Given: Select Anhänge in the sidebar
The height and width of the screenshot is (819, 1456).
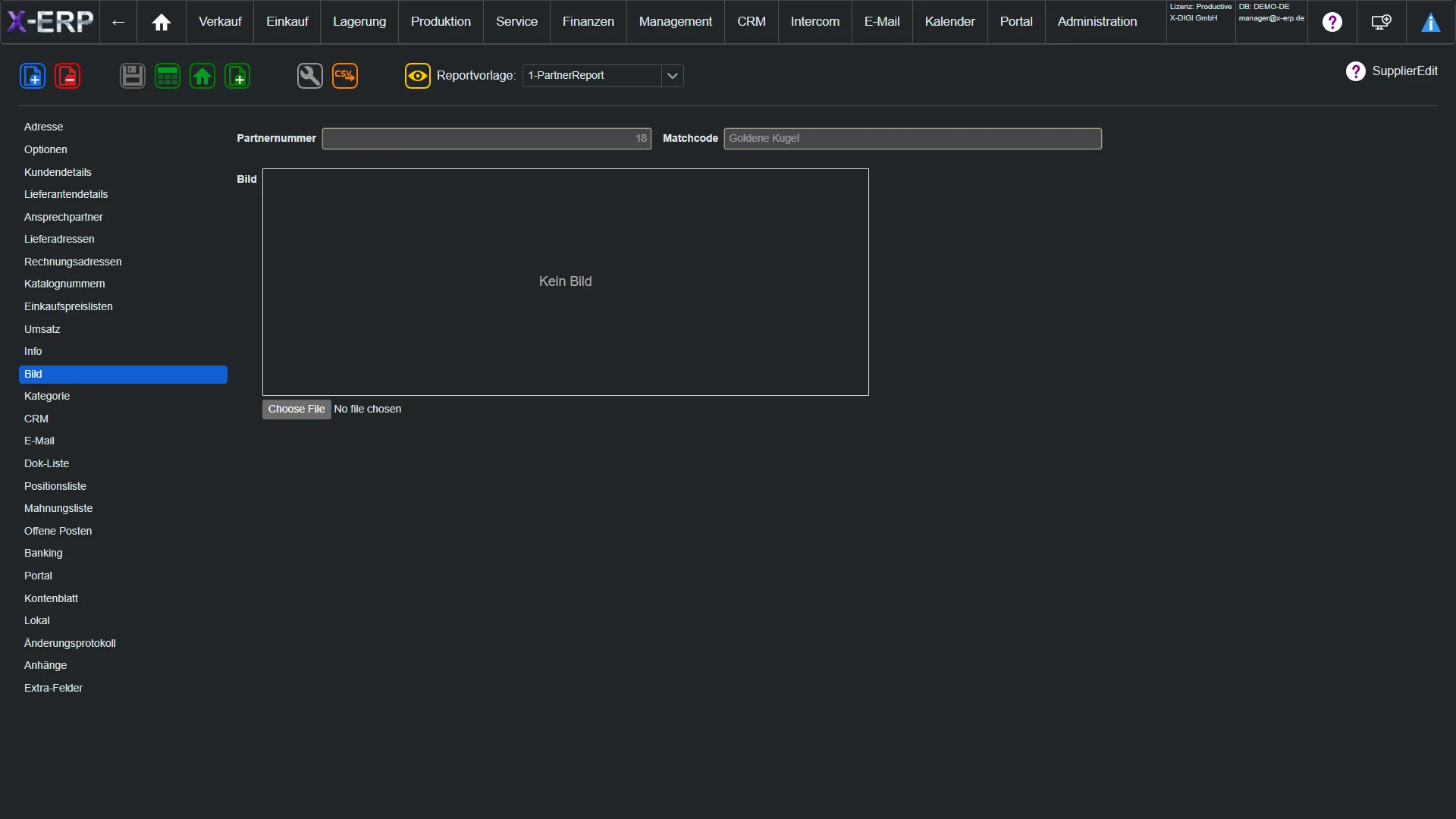Looking at the screenshot, I should (123, 666).
